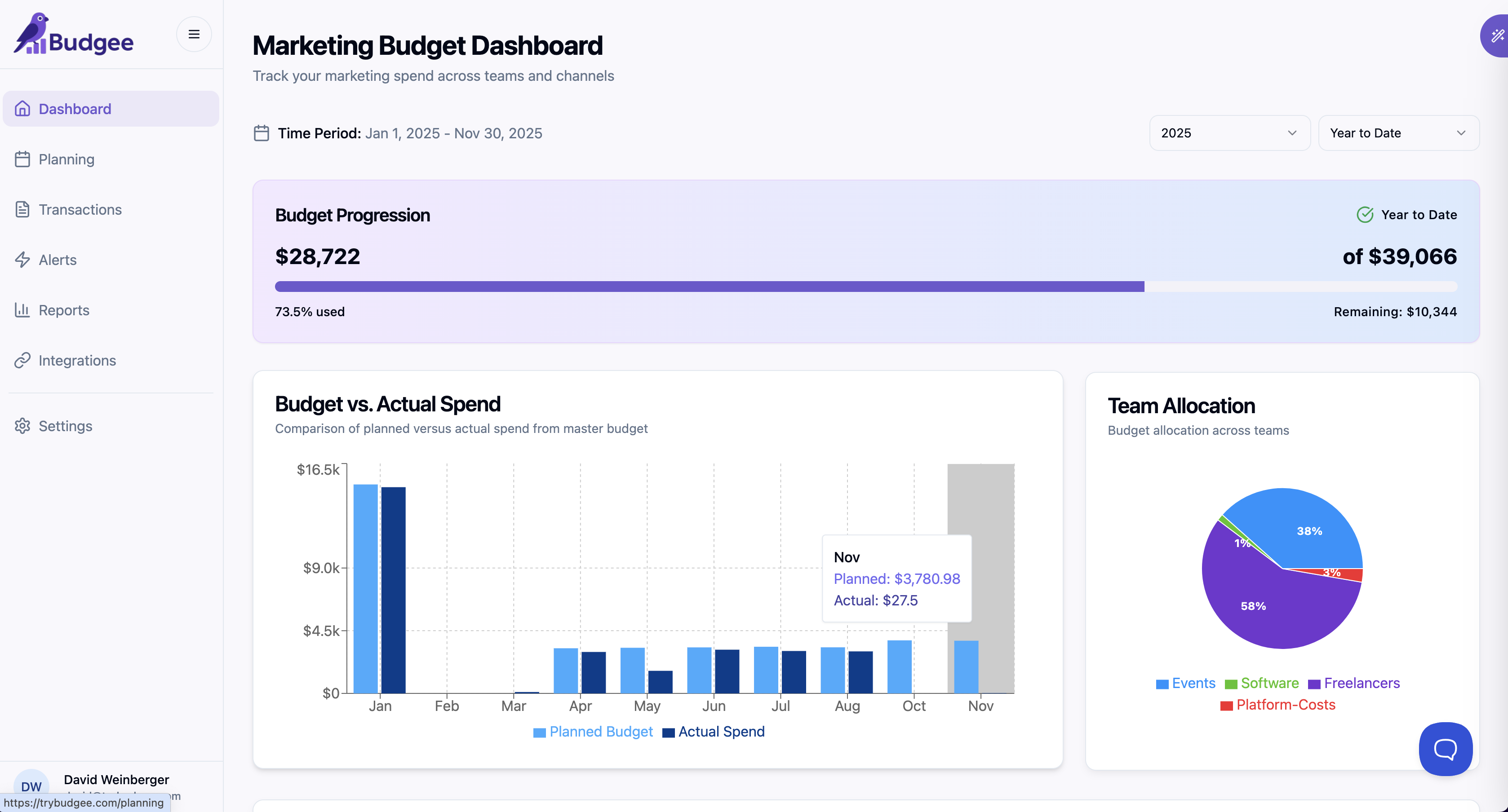Go to the Reports page
1508x812 pixels.
click(64, 310)
